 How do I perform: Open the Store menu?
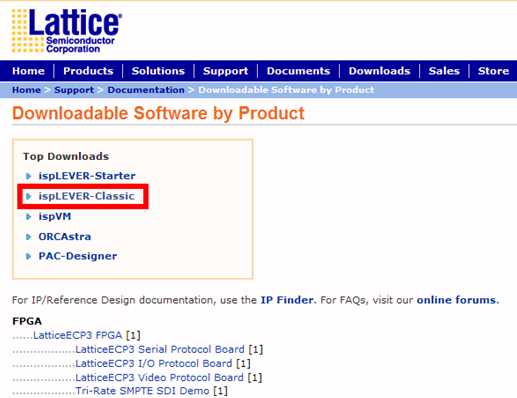pyautogui.click(x=493, y=71)
